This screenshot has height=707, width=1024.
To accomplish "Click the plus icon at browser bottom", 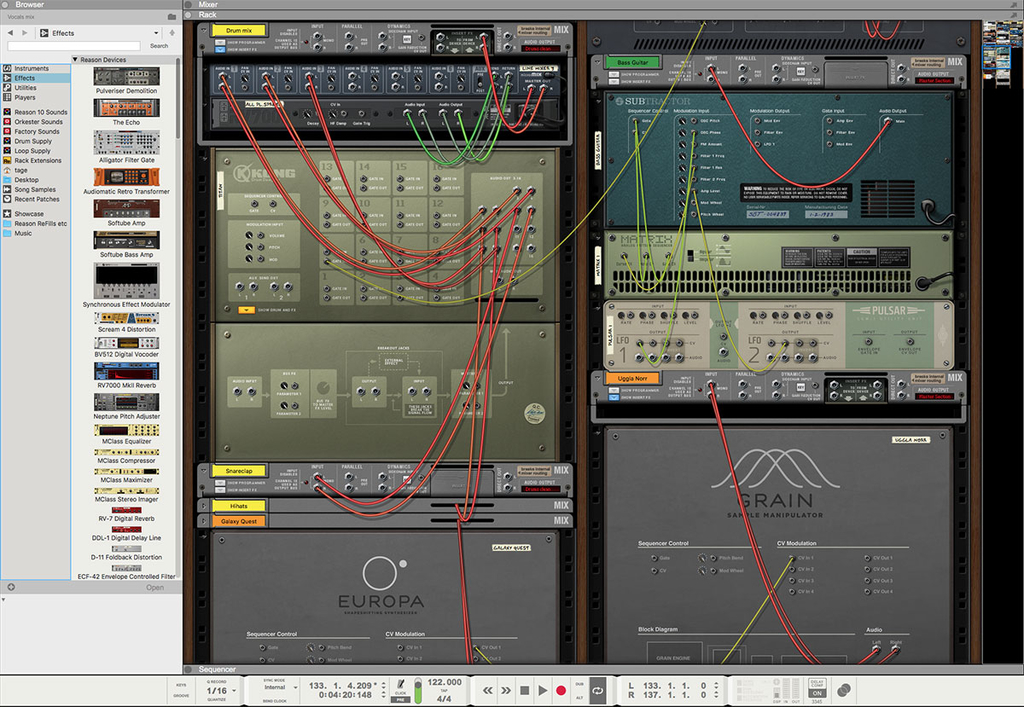I will click(x=10, y=587).
